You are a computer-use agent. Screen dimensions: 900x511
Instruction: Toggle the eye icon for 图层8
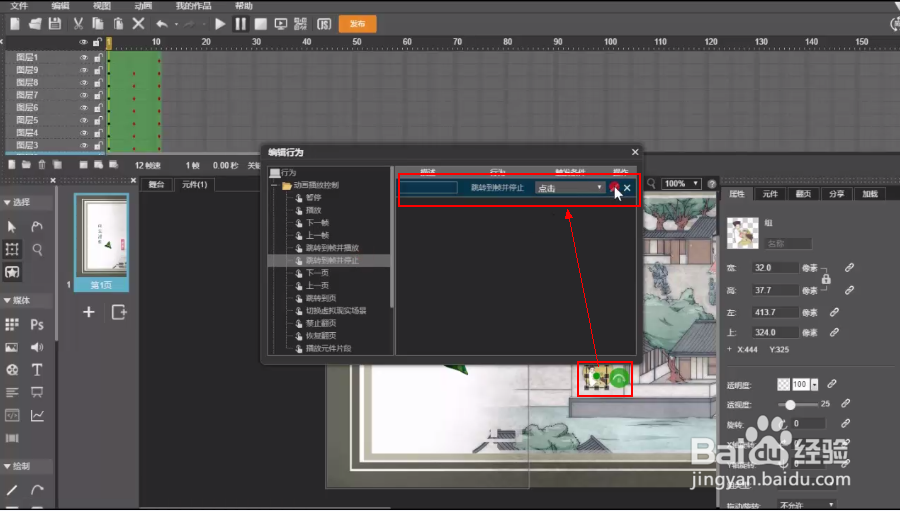(x=84, y=83)
